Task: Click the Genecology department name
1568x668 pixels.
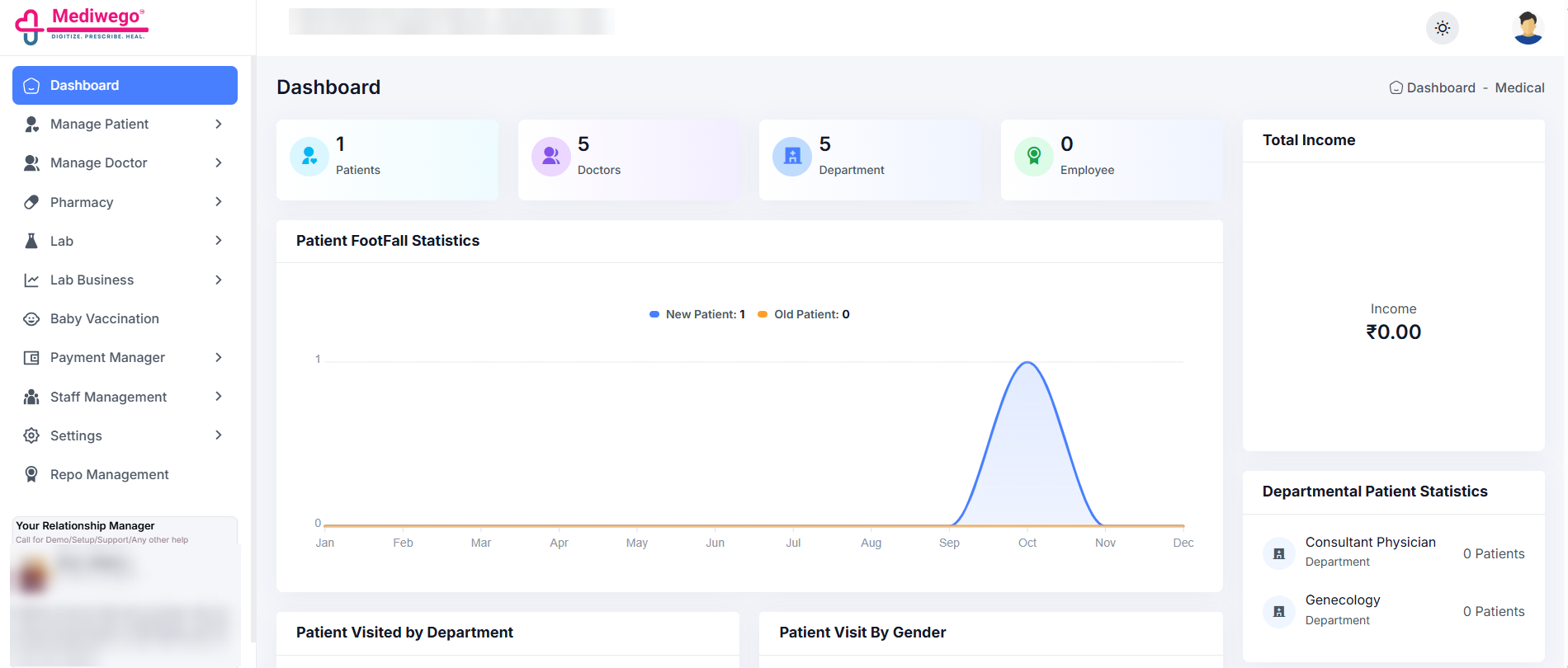Action: click(1343, 600)
